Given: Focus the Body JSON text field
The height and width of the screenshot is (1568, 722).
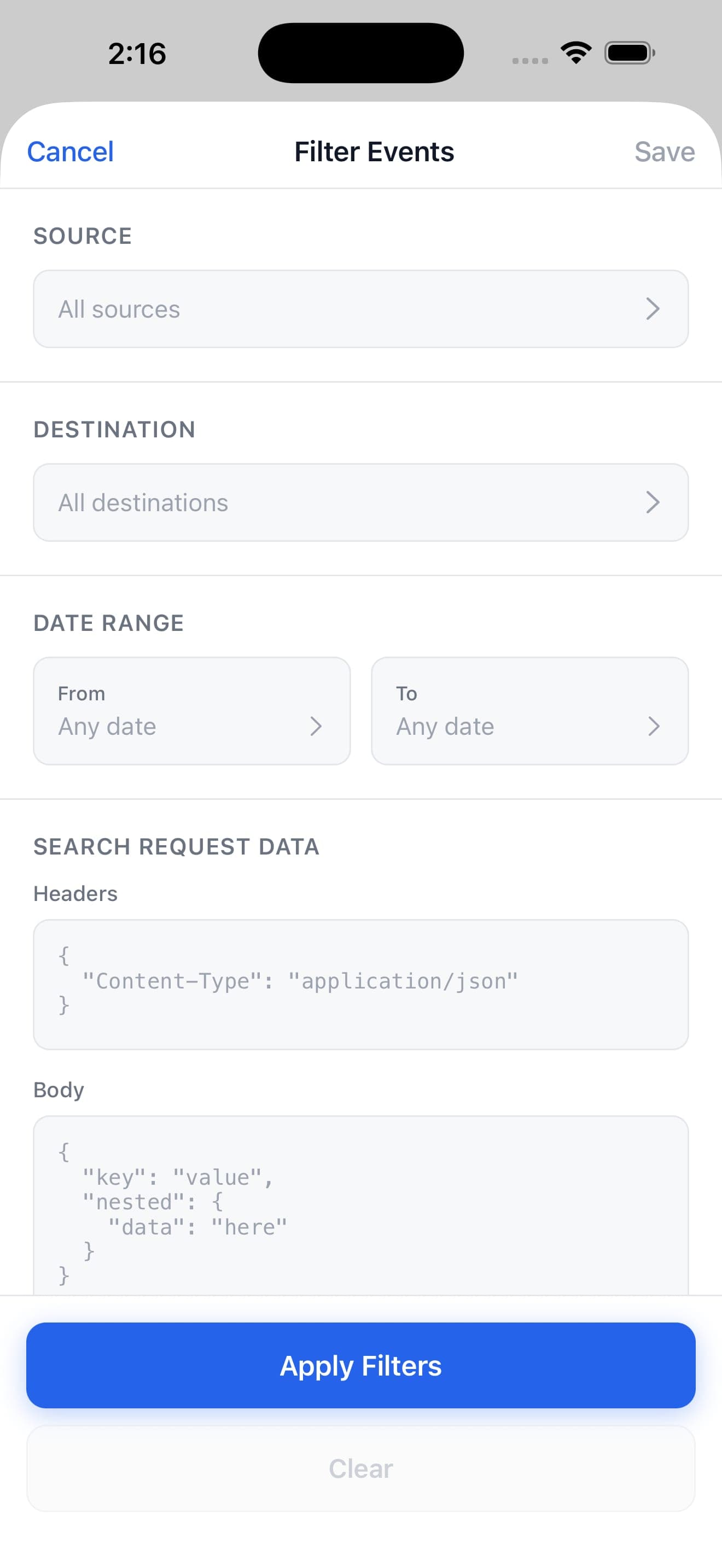Looking at the screenshot, I should pyautogui.click(x=361, y=1205).
